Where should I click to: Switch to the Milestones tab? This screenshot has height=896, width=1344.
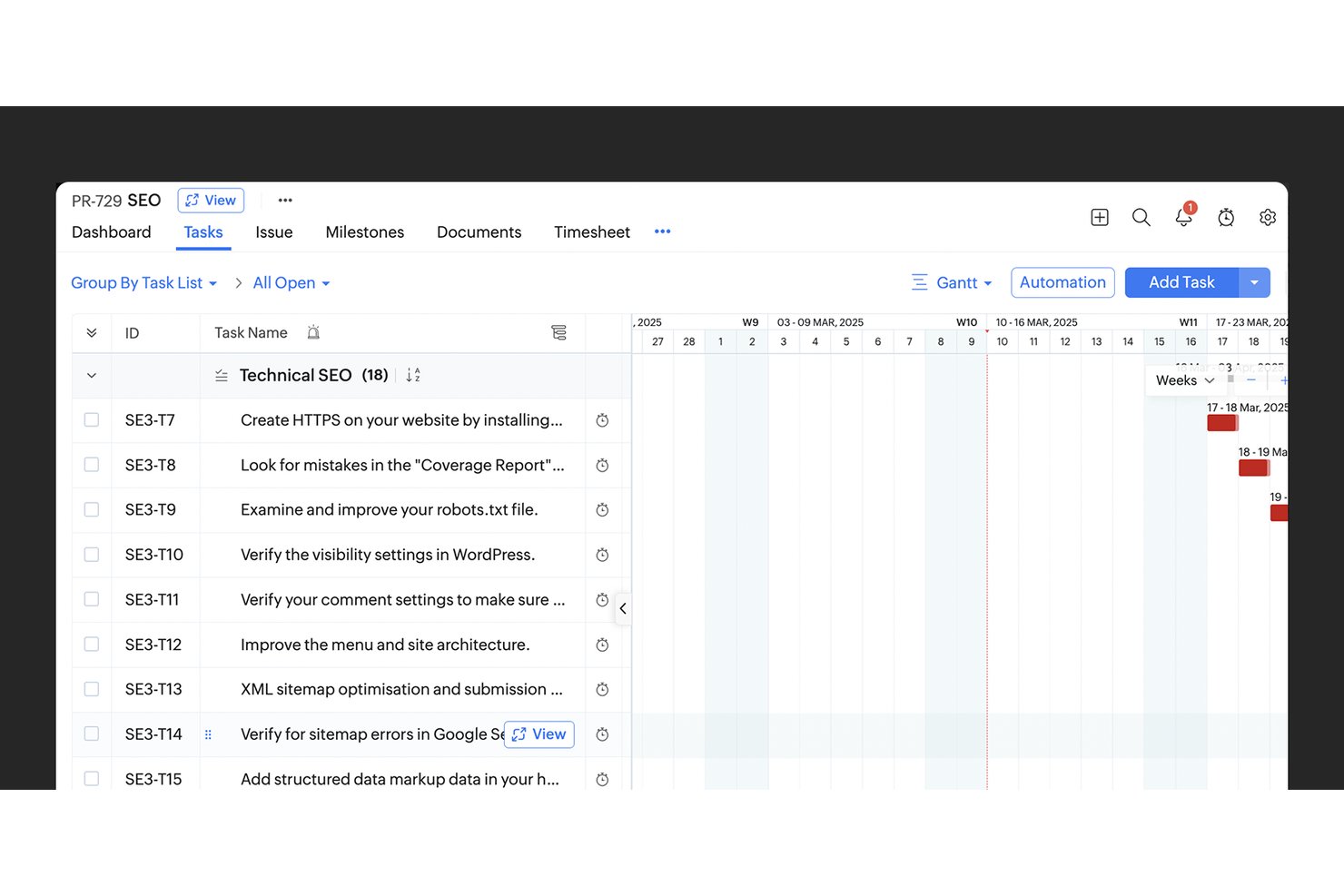coord(365,231)
